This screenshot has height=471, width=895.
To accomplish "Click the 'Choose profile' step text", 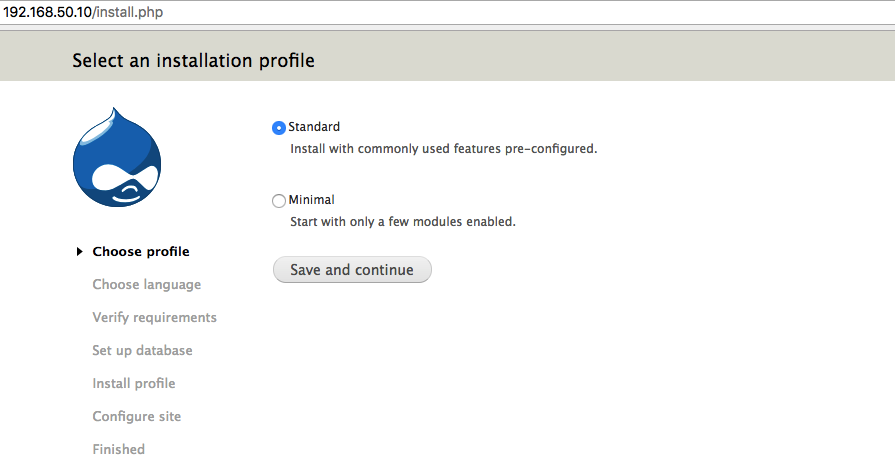I will [141, 252].
